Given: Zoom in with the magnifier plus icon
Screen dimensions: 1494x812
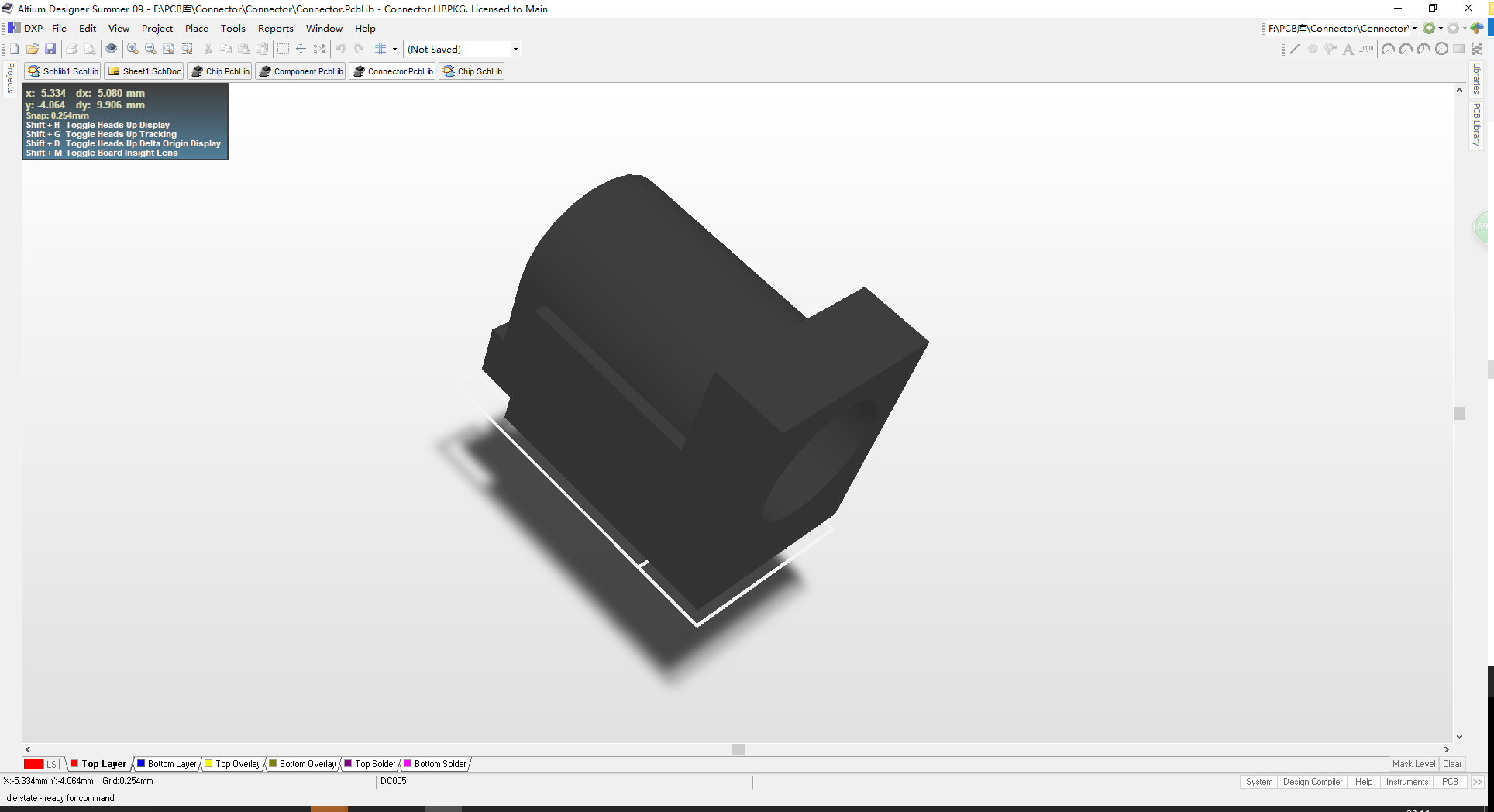Looking at the screenshot, I should (x=133, y=49).
